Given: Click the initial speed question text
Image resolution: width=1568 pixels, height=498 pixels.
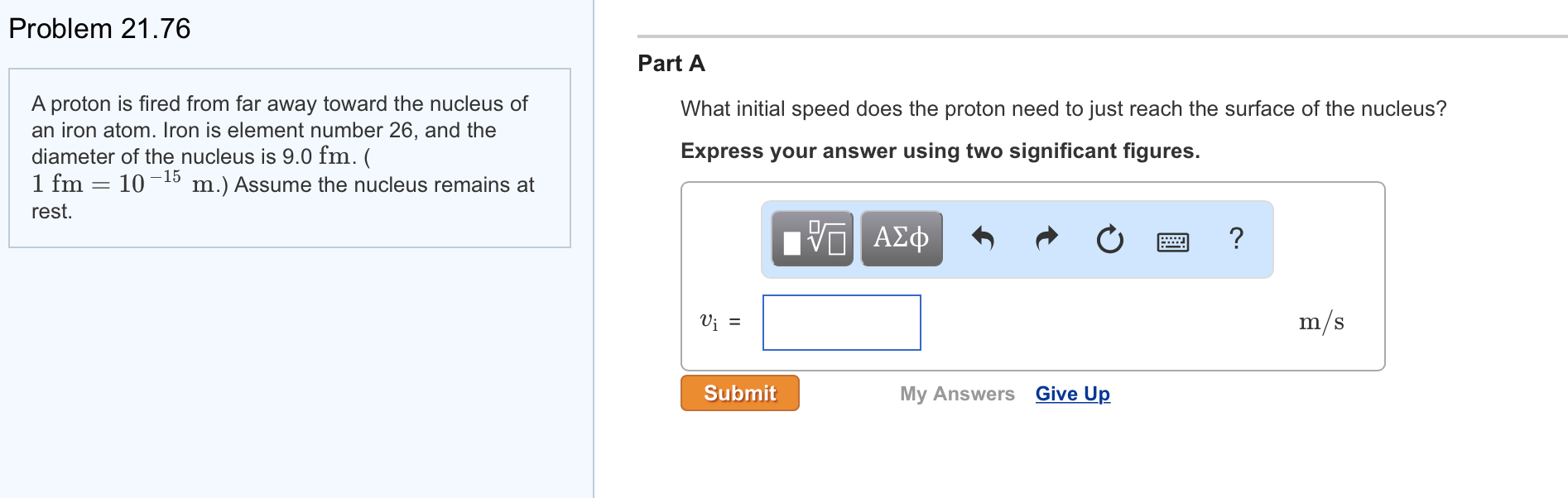Looking at the screenshot, I should coord(1063,109).
